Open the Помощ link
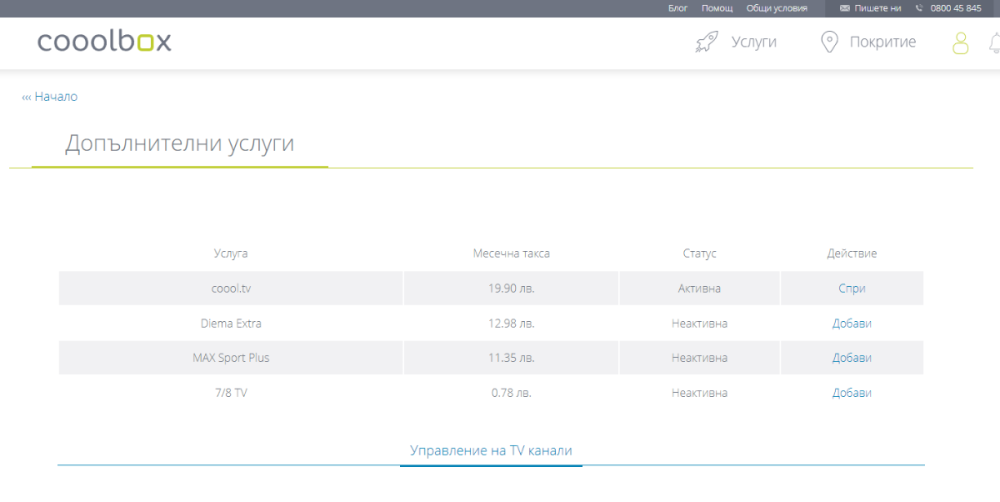1000x502 pixels. tap(717, 8)
